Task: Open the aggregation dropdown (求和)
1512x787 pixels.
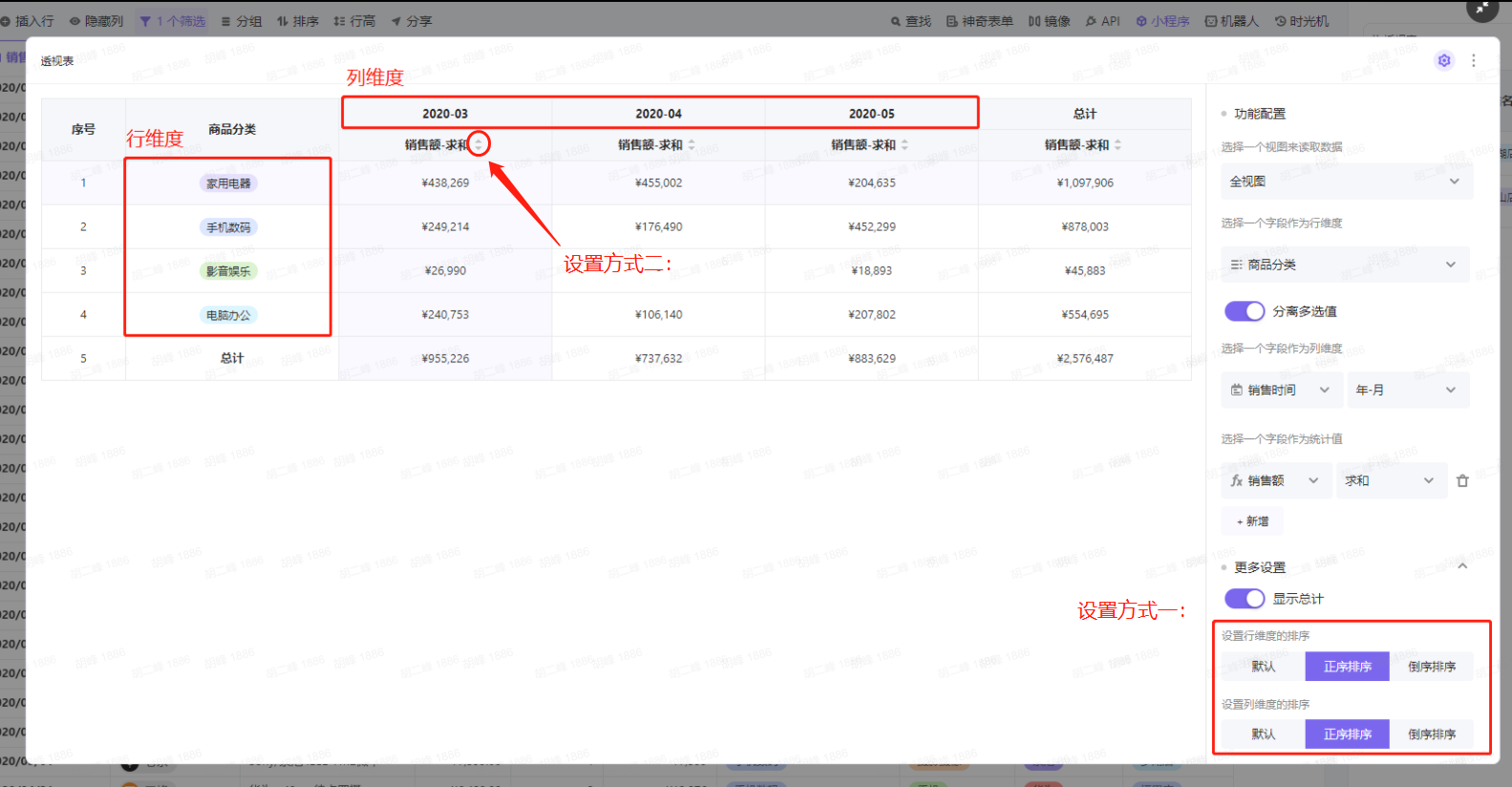Action: [x=1390, y=480]
